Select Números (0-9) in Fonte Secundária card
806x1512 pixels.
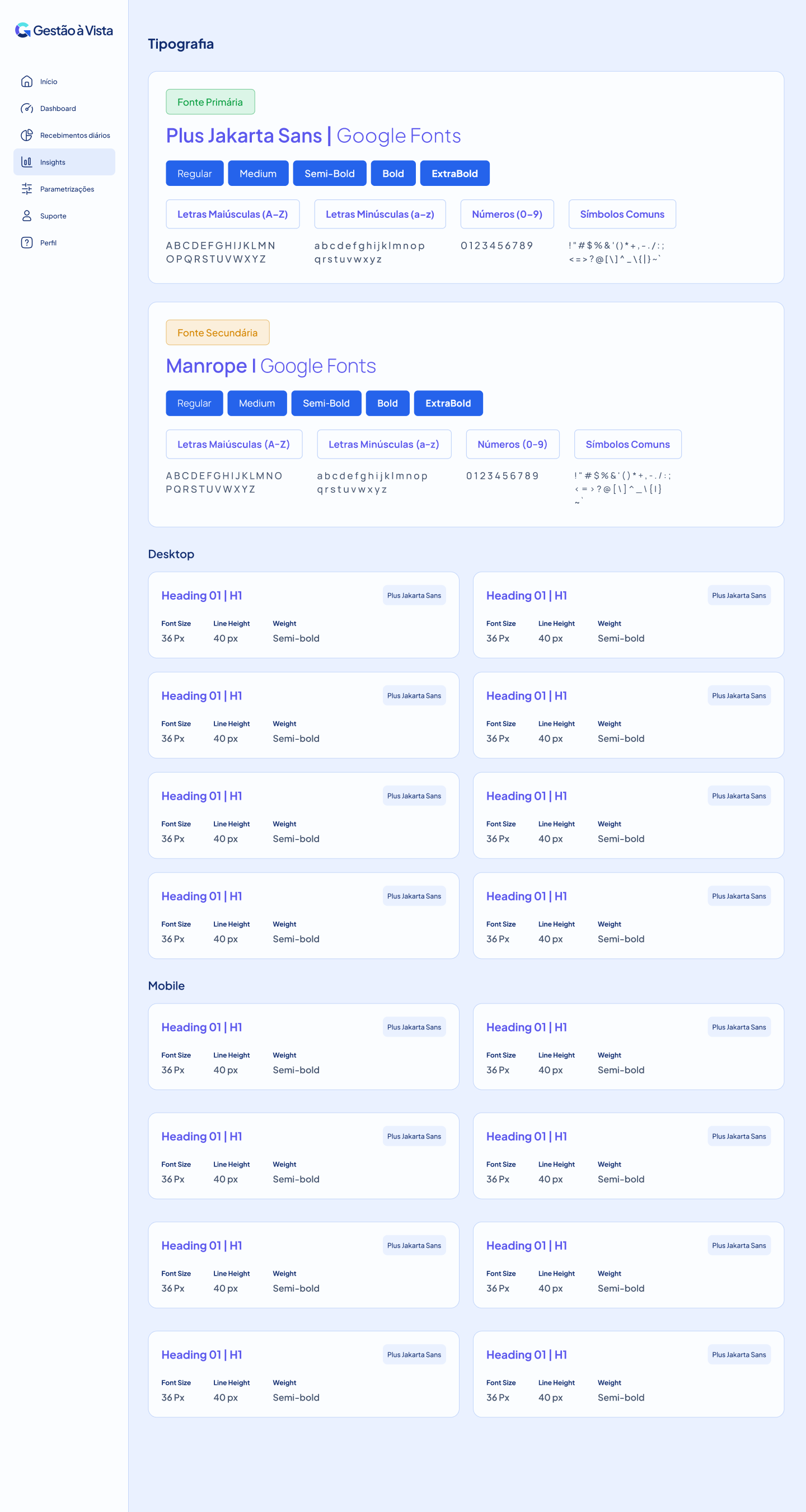pos(513,444)
